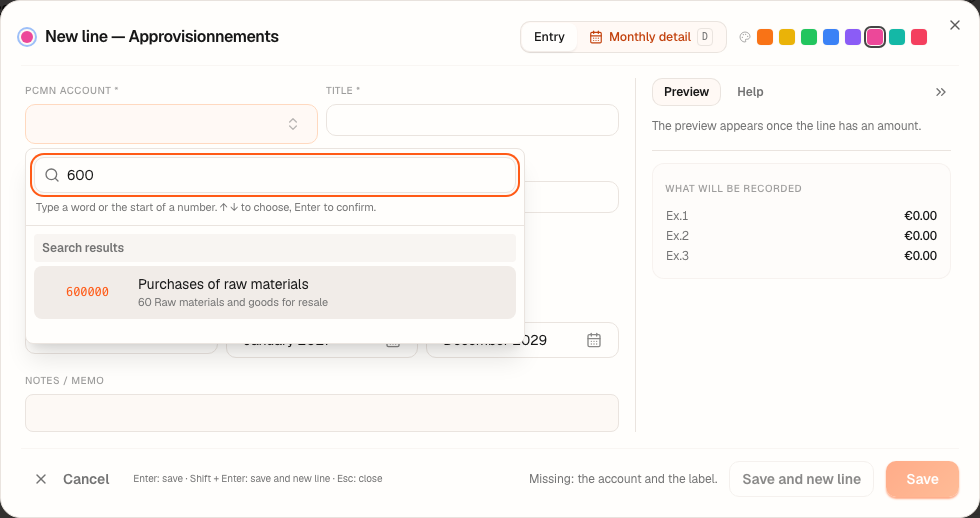Click the calendar icon in Monthly detail

click(596, 37)
